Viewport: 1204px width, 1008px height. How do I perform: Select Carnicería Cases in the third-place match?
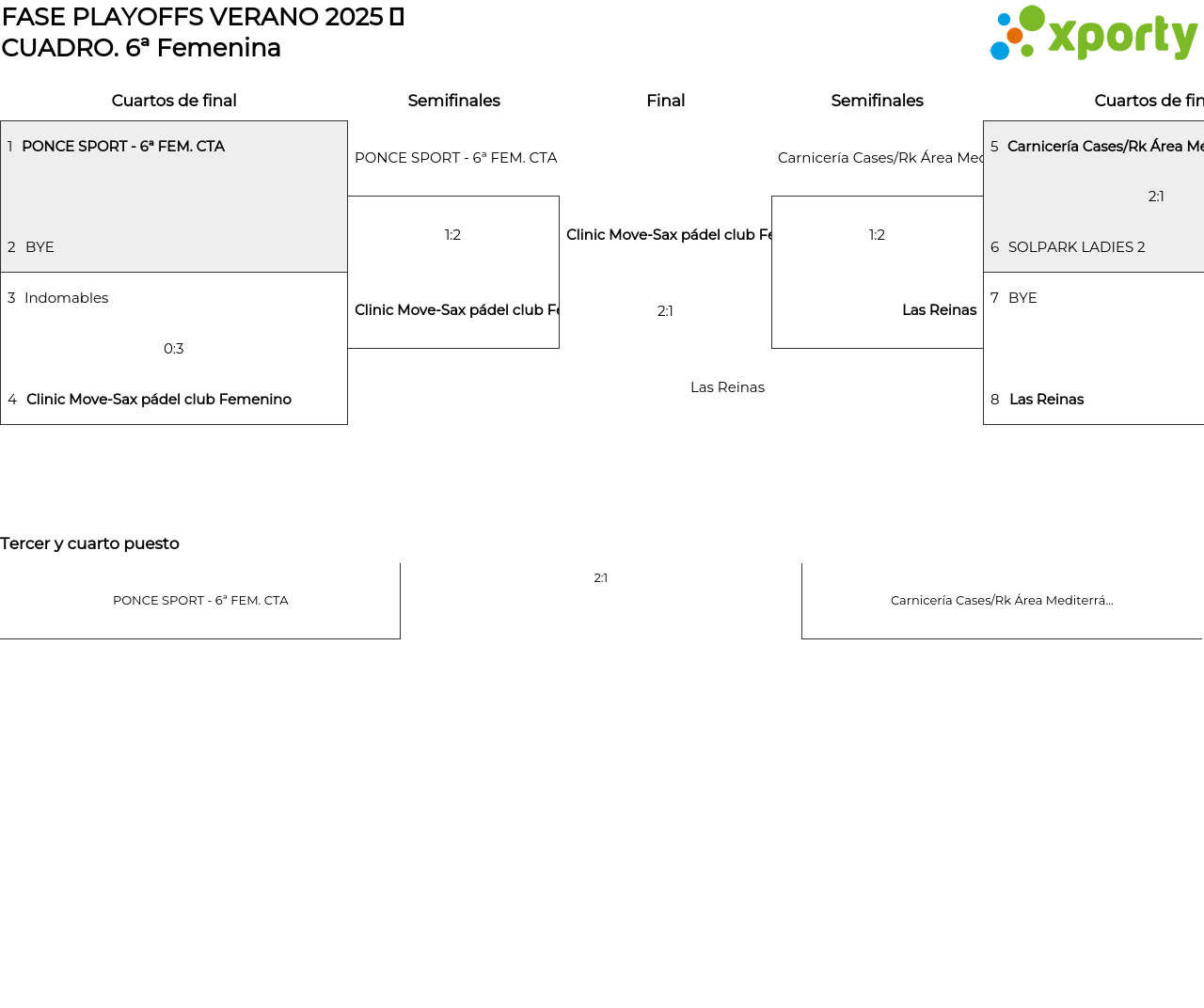tap(1002, 601)
